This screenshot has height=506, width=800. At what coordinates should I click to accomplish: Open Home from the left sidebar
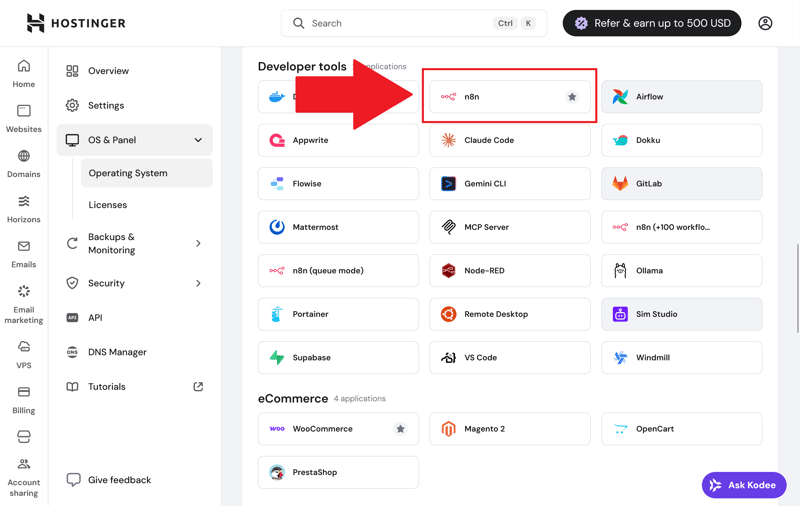pyautogui.click(x=24, y=74)
